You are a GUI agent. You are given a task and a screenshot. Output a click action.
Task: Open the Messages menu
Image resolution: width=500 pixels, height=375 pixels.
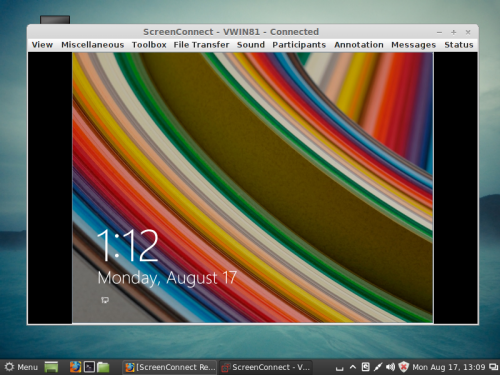tap(413, 45)
